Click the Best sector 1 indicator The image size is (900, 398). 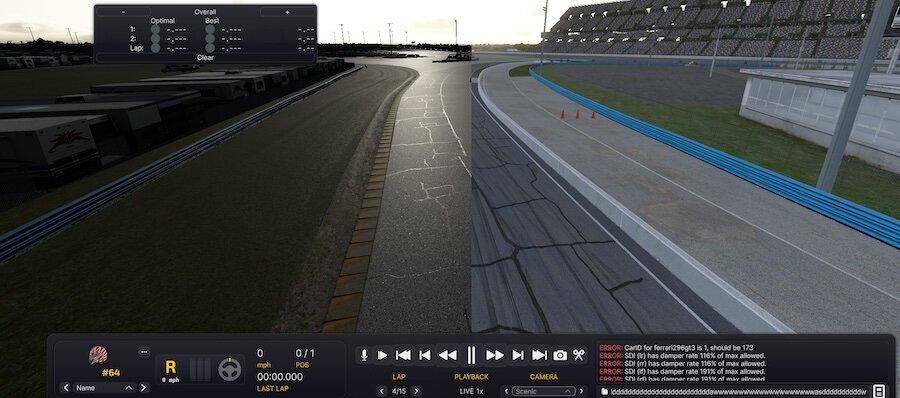(x=210, y=29)
